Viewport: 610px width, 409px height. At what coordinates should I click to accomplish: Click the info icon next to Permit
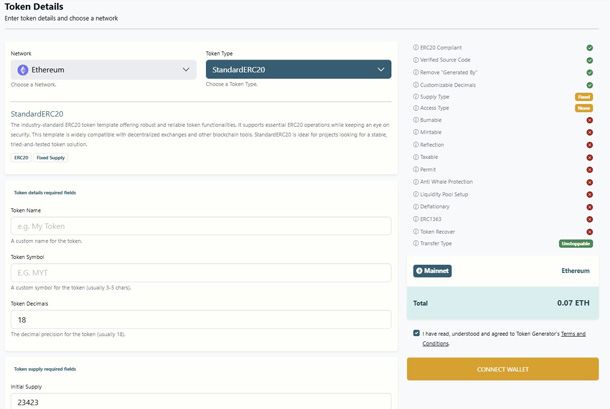click(x=416, y=170)
